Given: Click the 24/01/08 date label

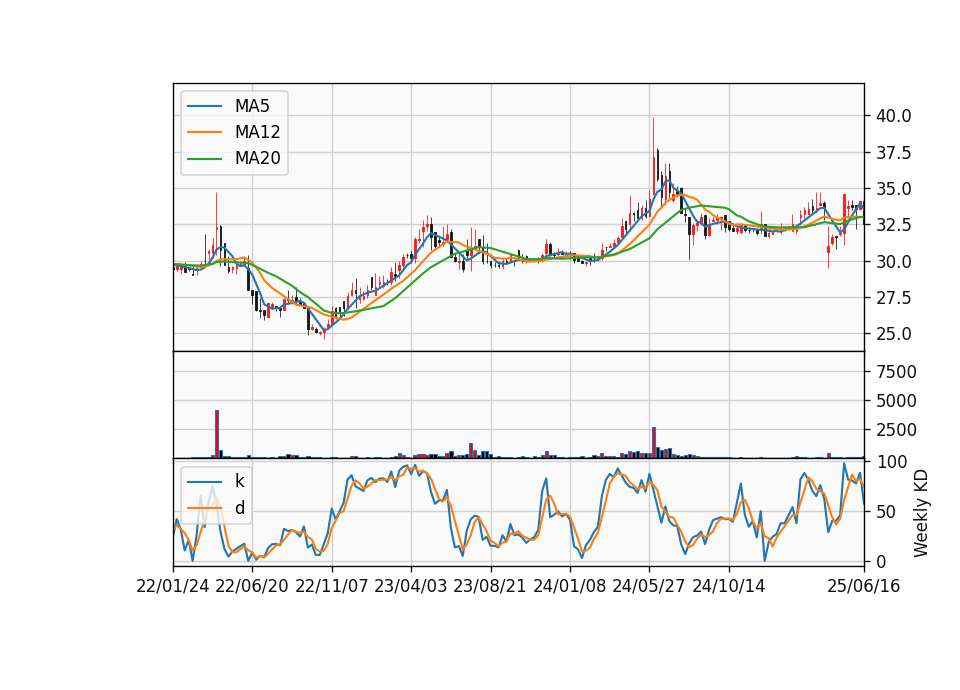Looking at the screenshot, I should (x=569, y=586).
